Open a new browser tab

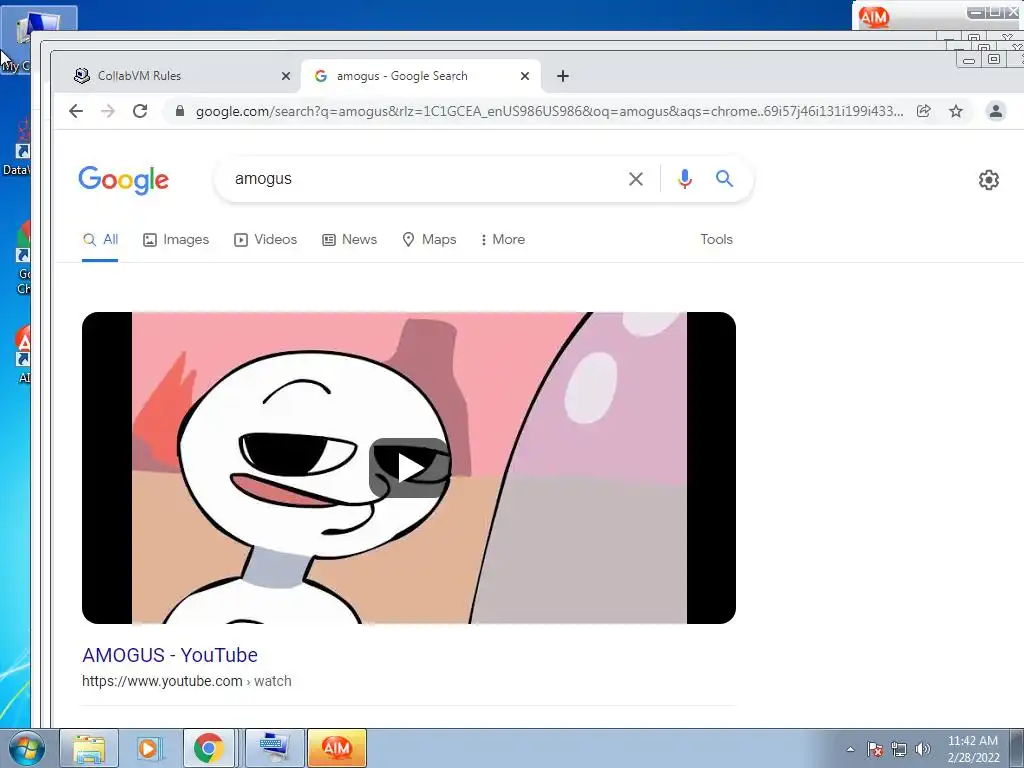[x=563, y=76]
